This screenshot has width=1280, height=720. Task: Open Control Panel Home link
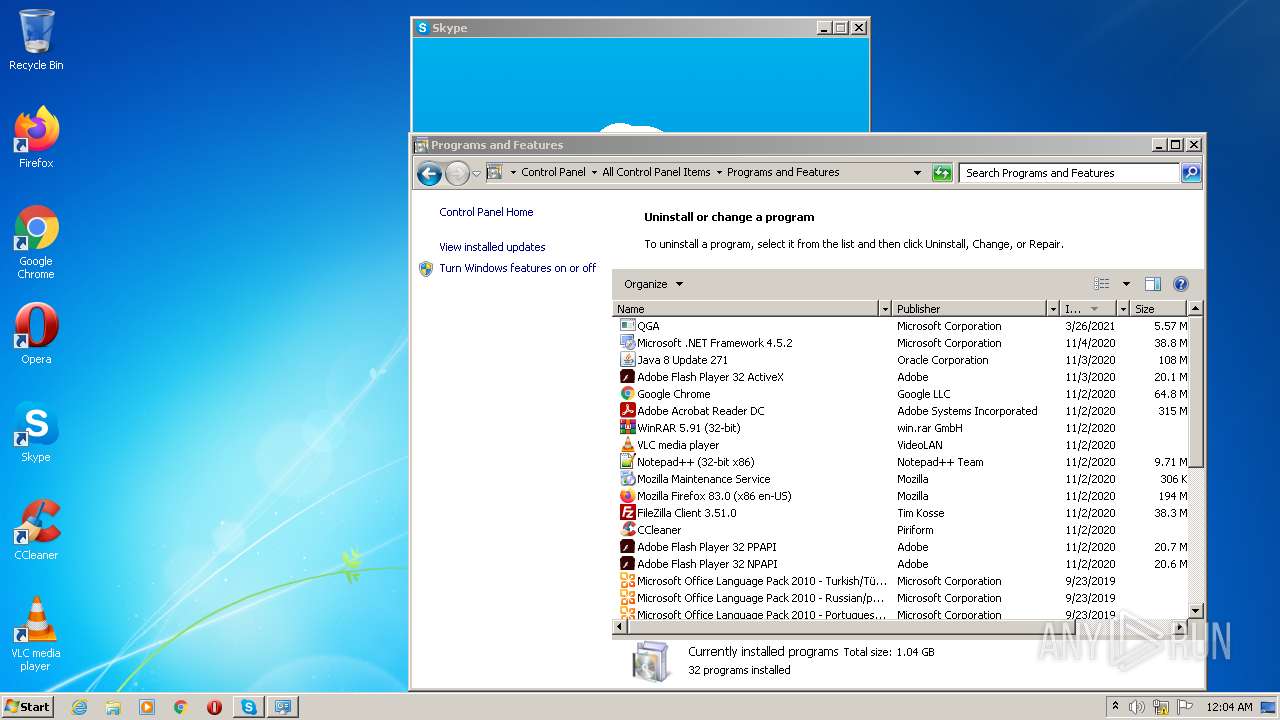click(x=486, y=212)
